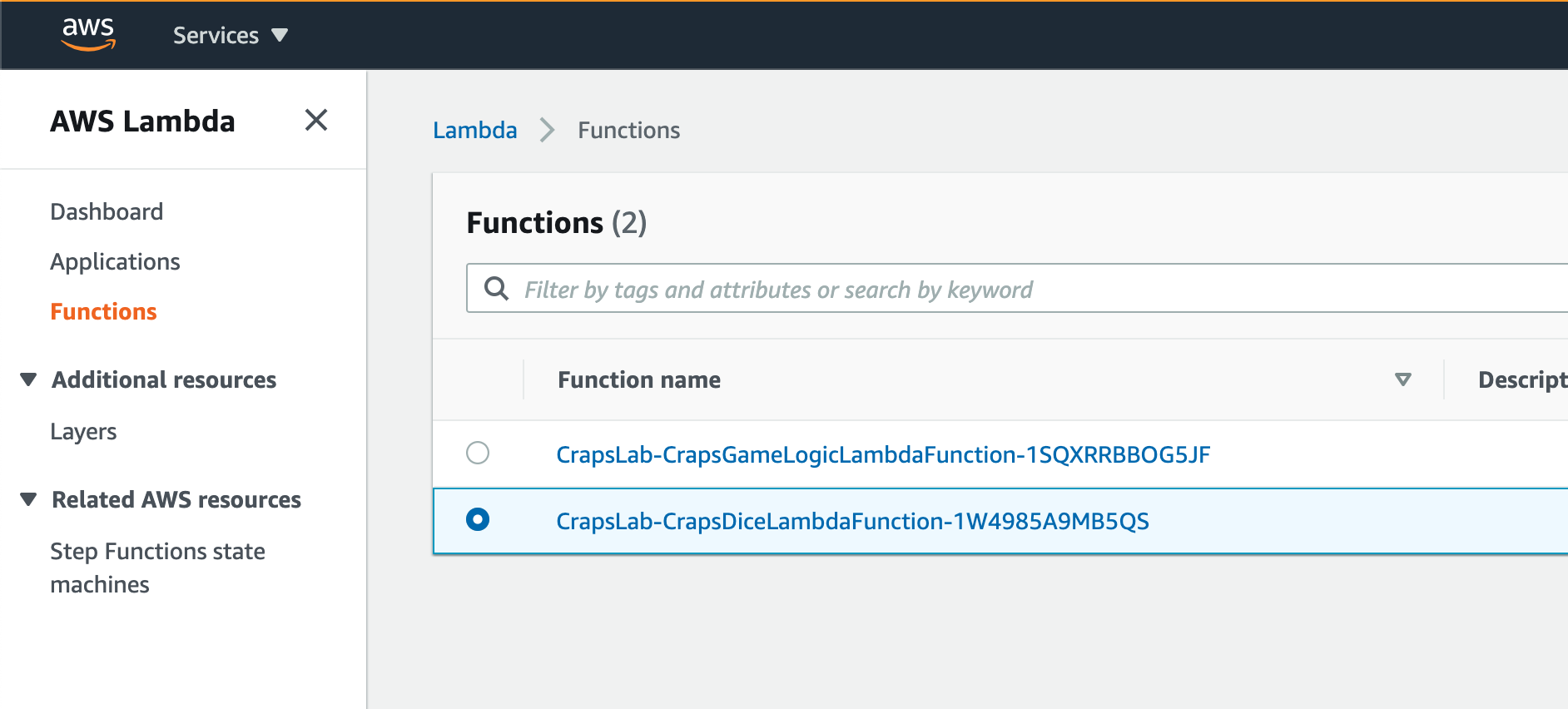The image size is (1568, 709).
Task: Click the Function name sort arrow
Action: (x=1403, y=379)
